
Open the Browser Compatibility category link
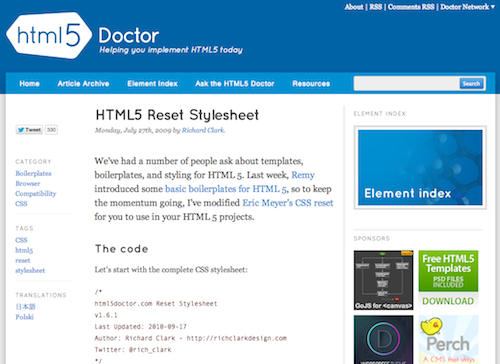[36, 189]
